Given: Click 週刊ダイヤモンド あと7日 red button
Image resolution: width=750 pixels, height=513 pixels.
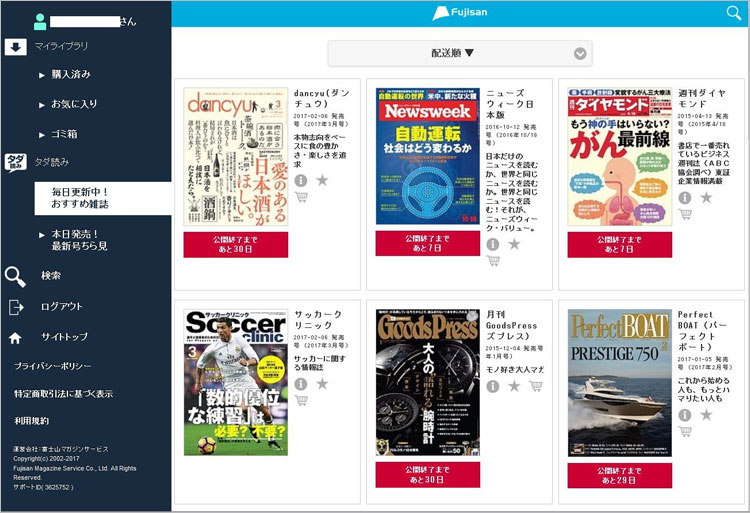Looking at the screenshot, I should [x=620, y=245].
